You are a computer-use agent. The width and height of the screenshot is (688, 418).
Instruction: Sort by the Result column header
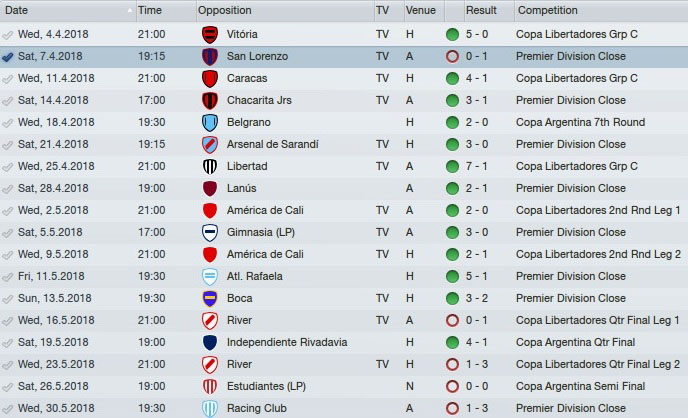pos(481,10)
